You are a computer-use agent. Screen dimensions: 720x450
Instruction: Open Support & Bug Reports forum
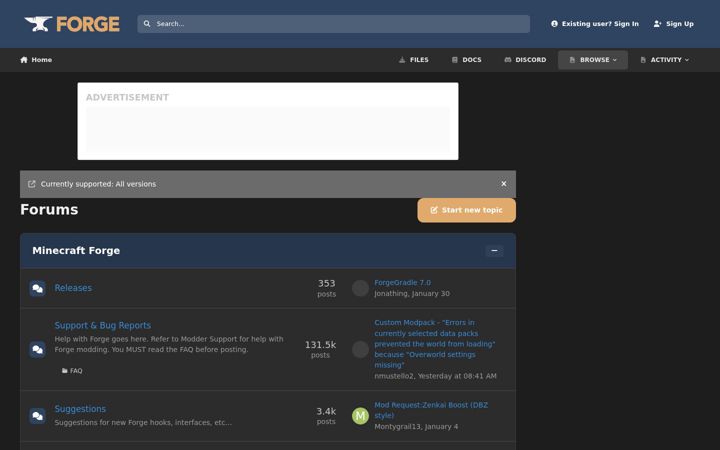(103, 326)
